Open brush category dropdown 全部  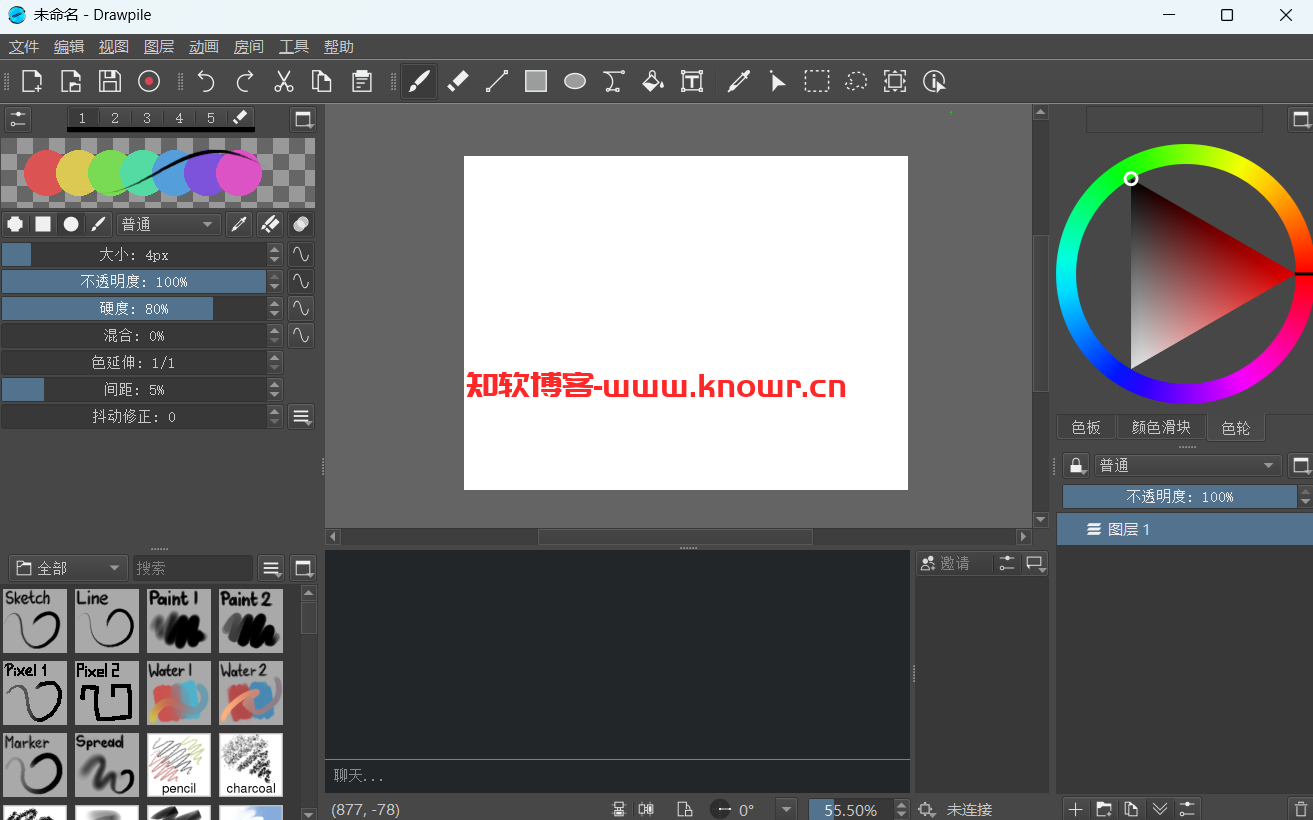[68, 568]
